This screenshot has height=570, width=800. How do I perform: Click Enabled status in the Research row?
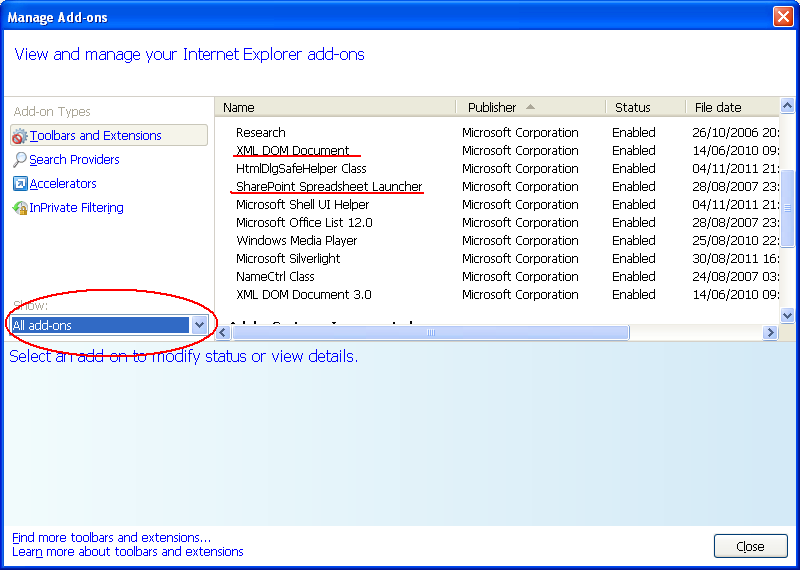(x=634, y=133)
